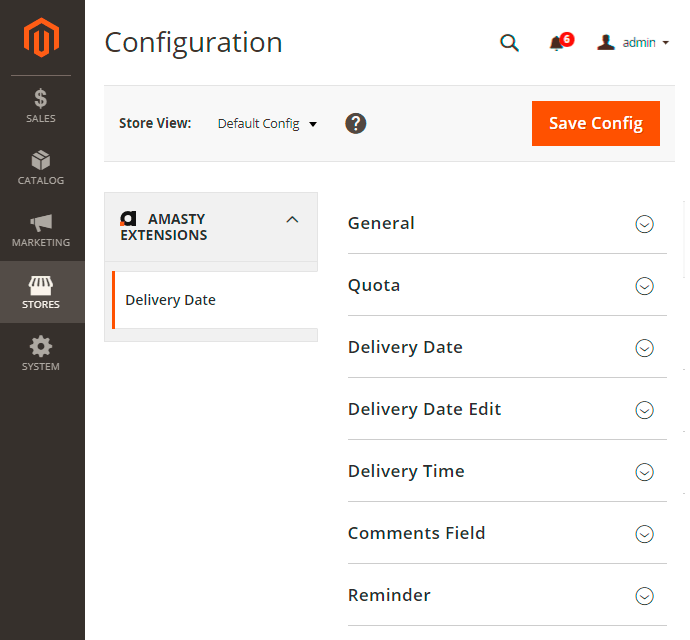
Task: Select Delivery Date in the left panel
Action: tap(171, 300)
